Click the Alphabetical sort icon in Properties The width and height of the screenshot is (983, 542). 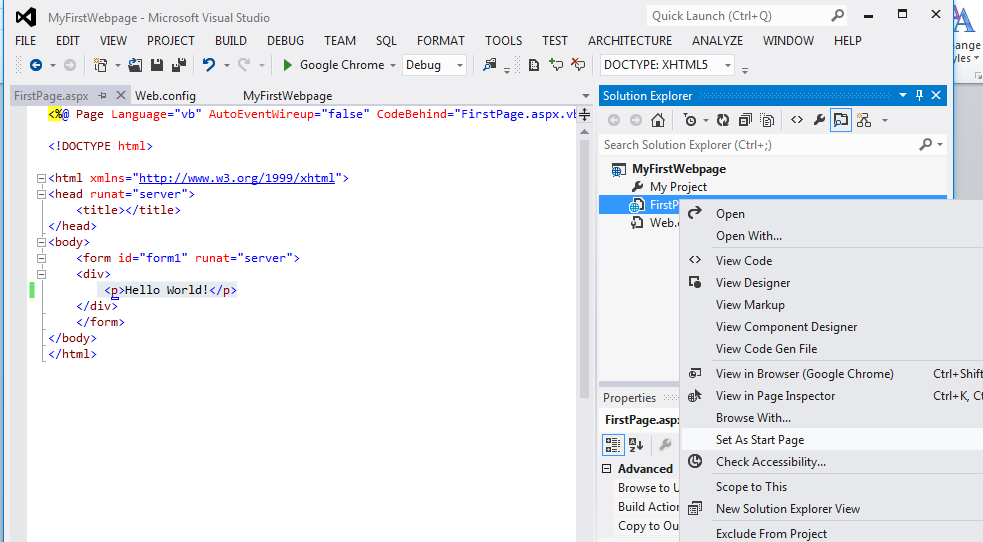click(636, 445)
